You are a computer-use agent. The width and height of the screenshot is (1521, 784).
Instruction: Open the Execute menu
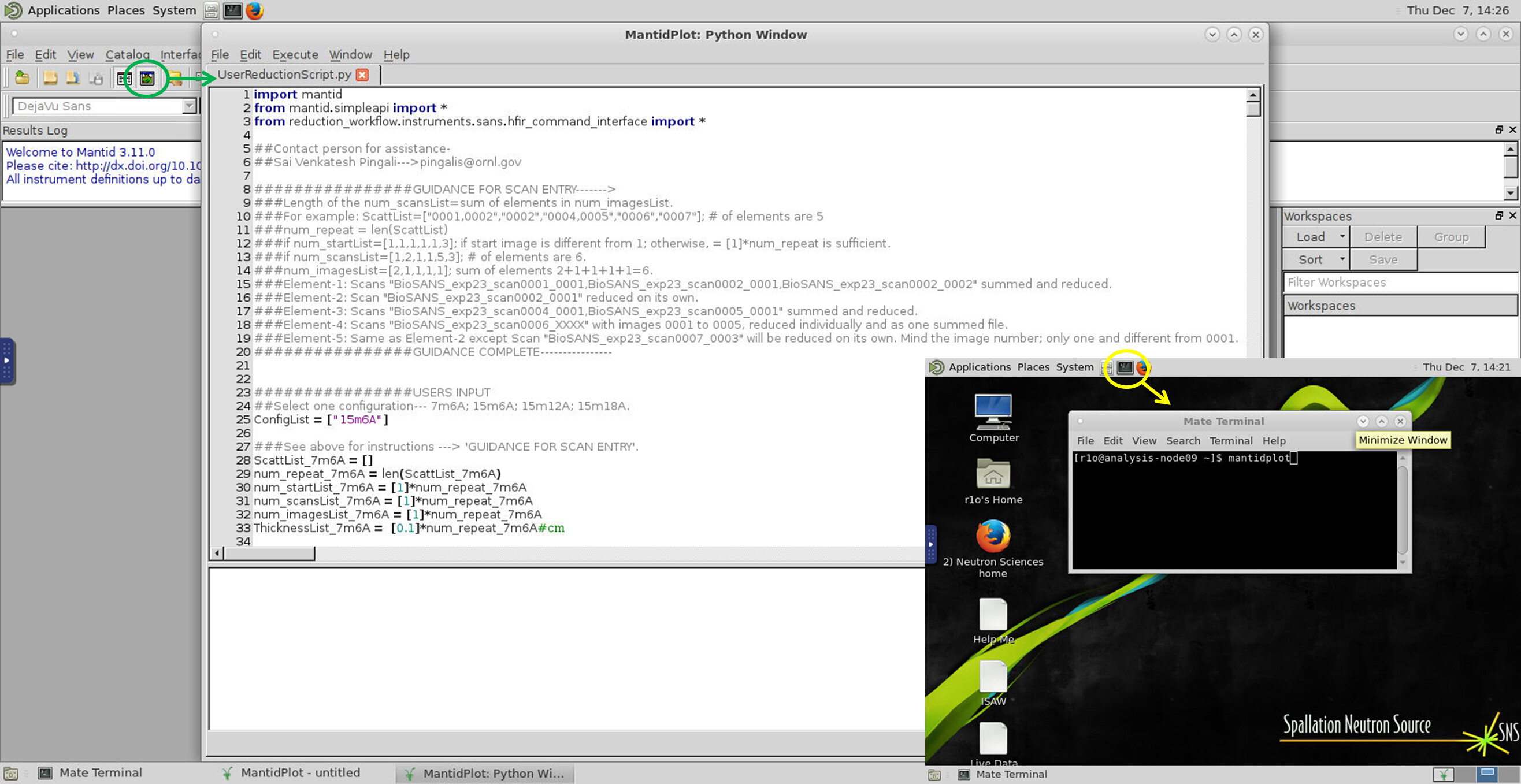tap(295, 54)
